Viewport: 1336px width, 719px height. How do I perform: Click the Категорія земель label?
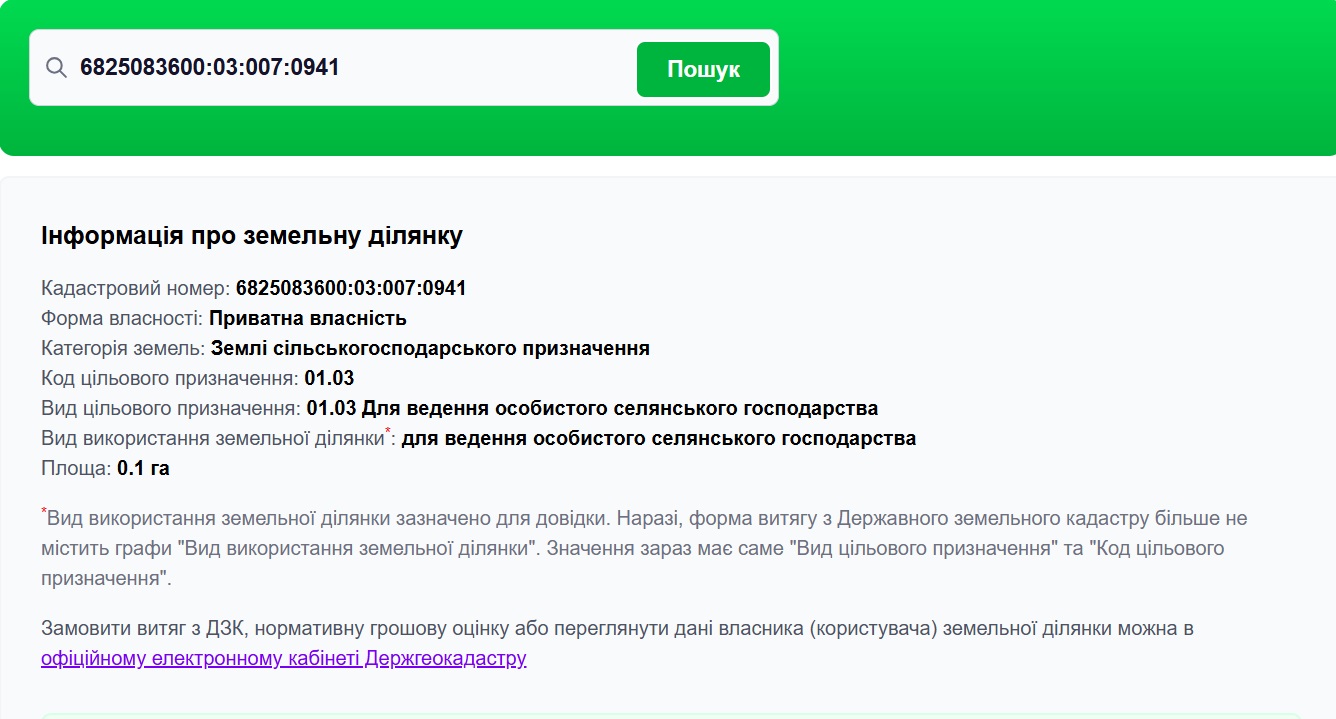pyautogui.click(x=124, y=349)
